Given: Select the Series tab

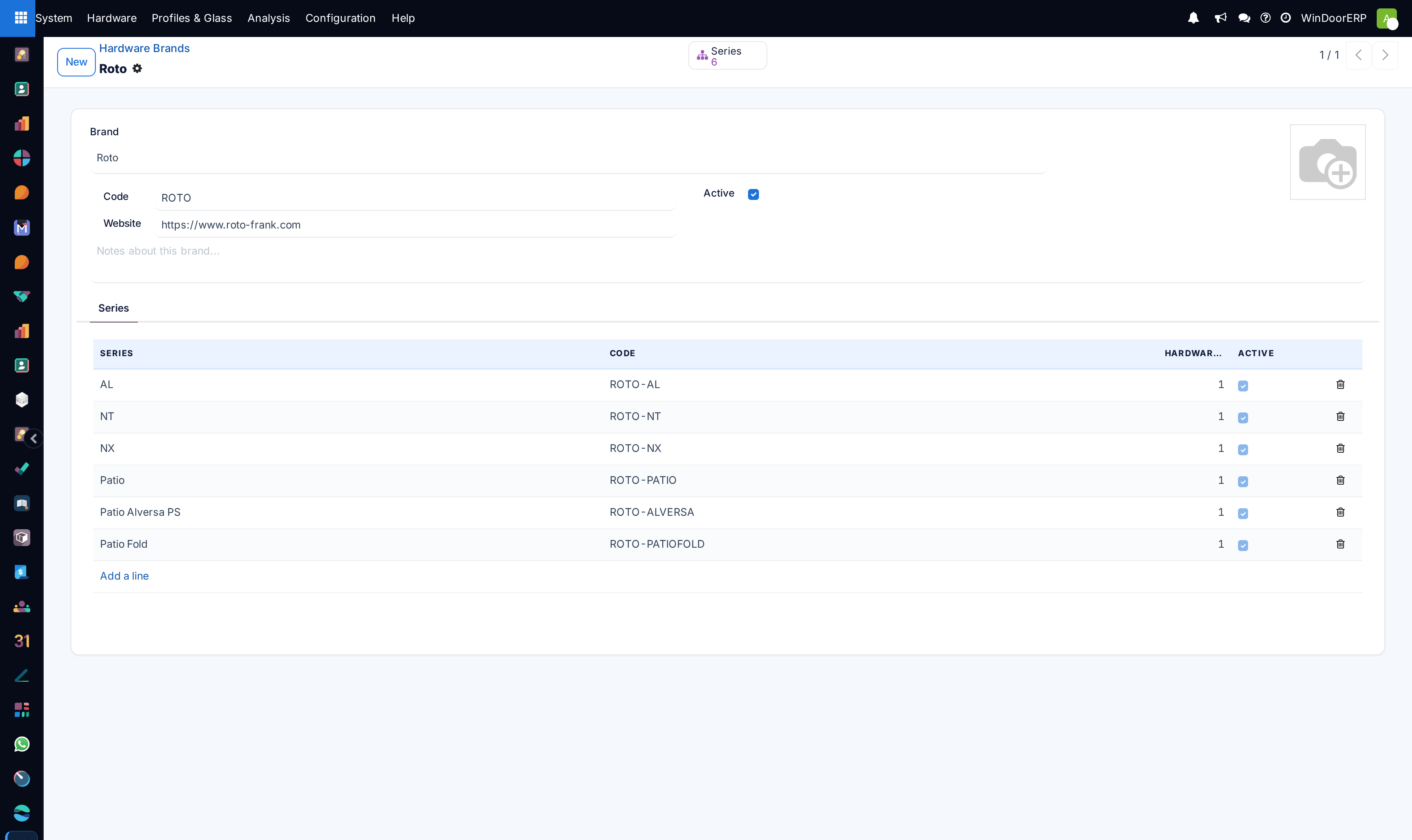Looking at the screenshot, I should (x=113, y=308).
